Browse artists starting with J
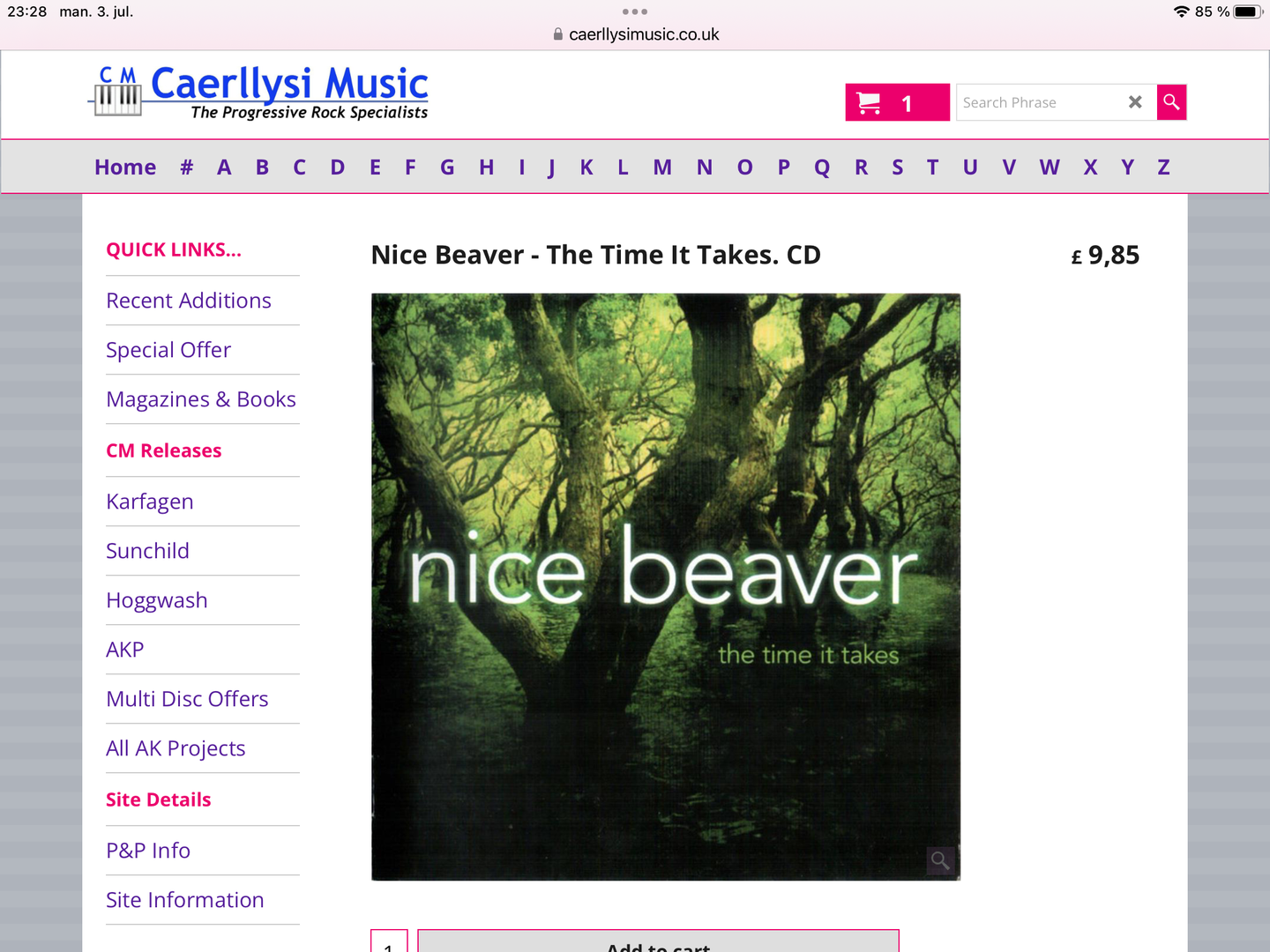This screenshot has height=952, width=1270. point(551,167)
